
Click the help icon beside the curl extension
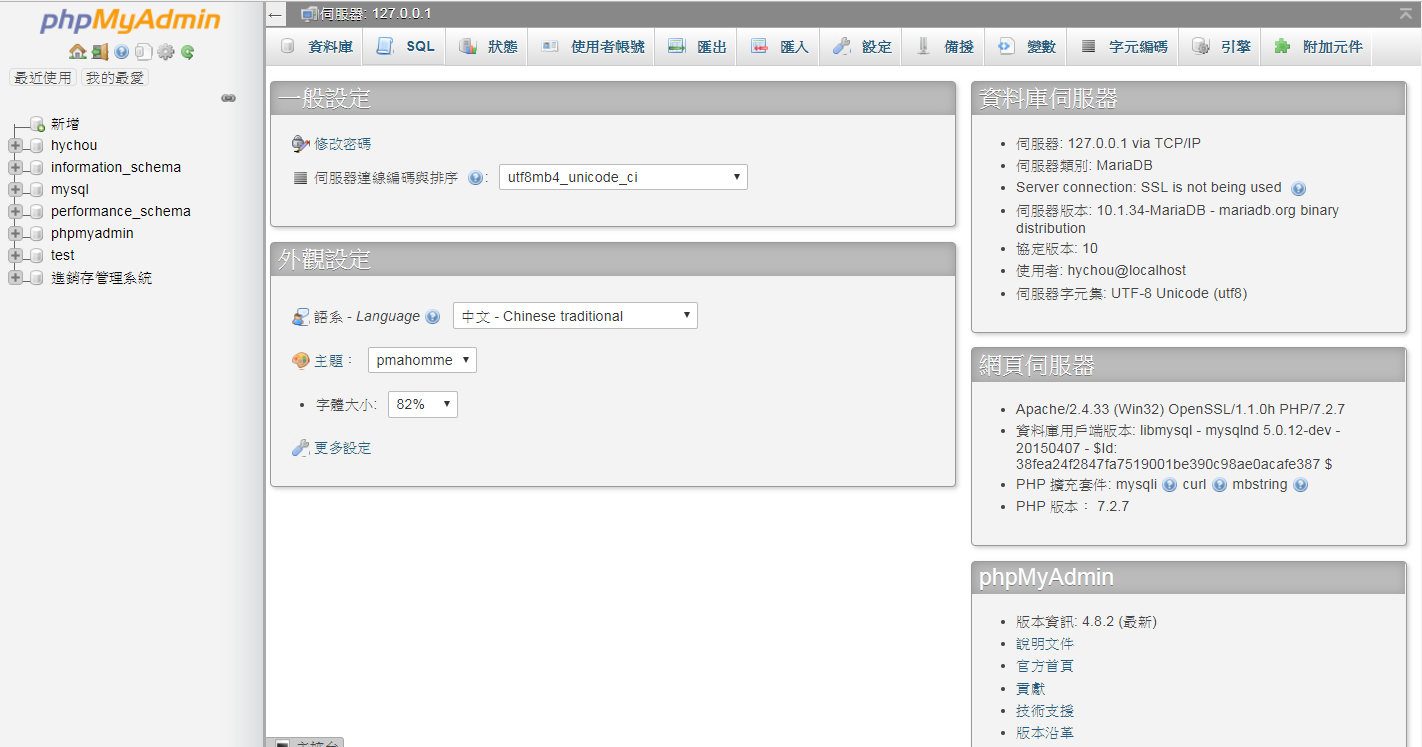(x=1218, y=484)
